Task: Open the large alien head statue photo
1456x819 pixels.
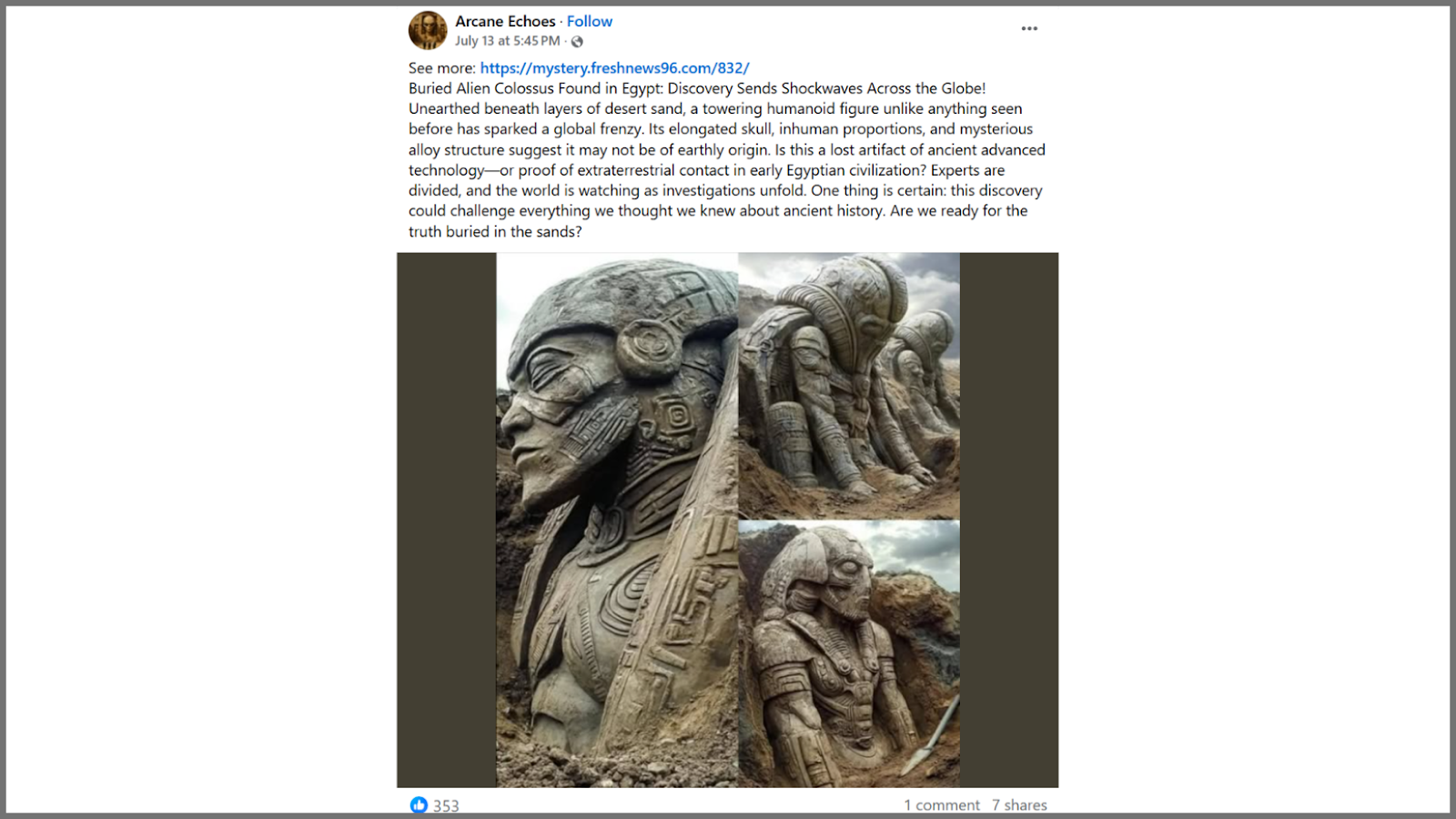Action: point(617,520)
